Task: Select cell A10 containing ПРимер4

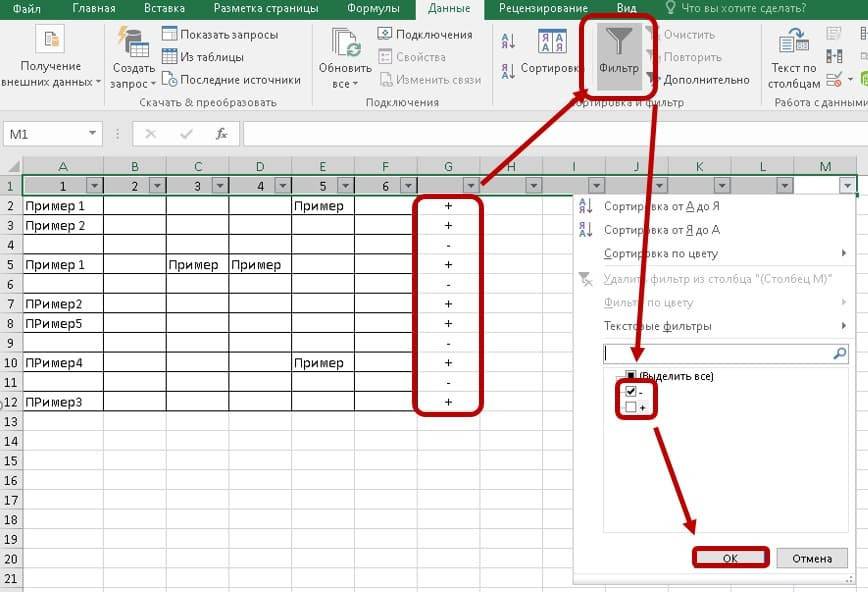Action: (63, 363)
